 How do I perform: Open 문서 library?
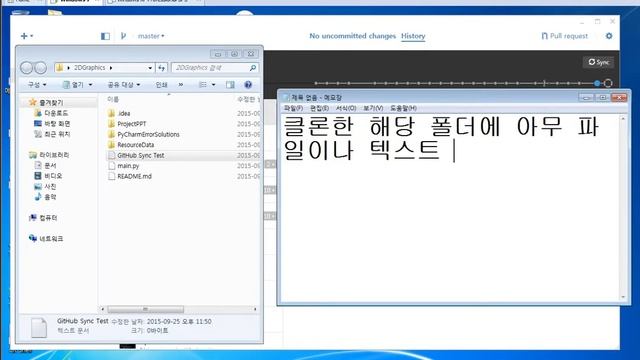click(x=45, y=165)
